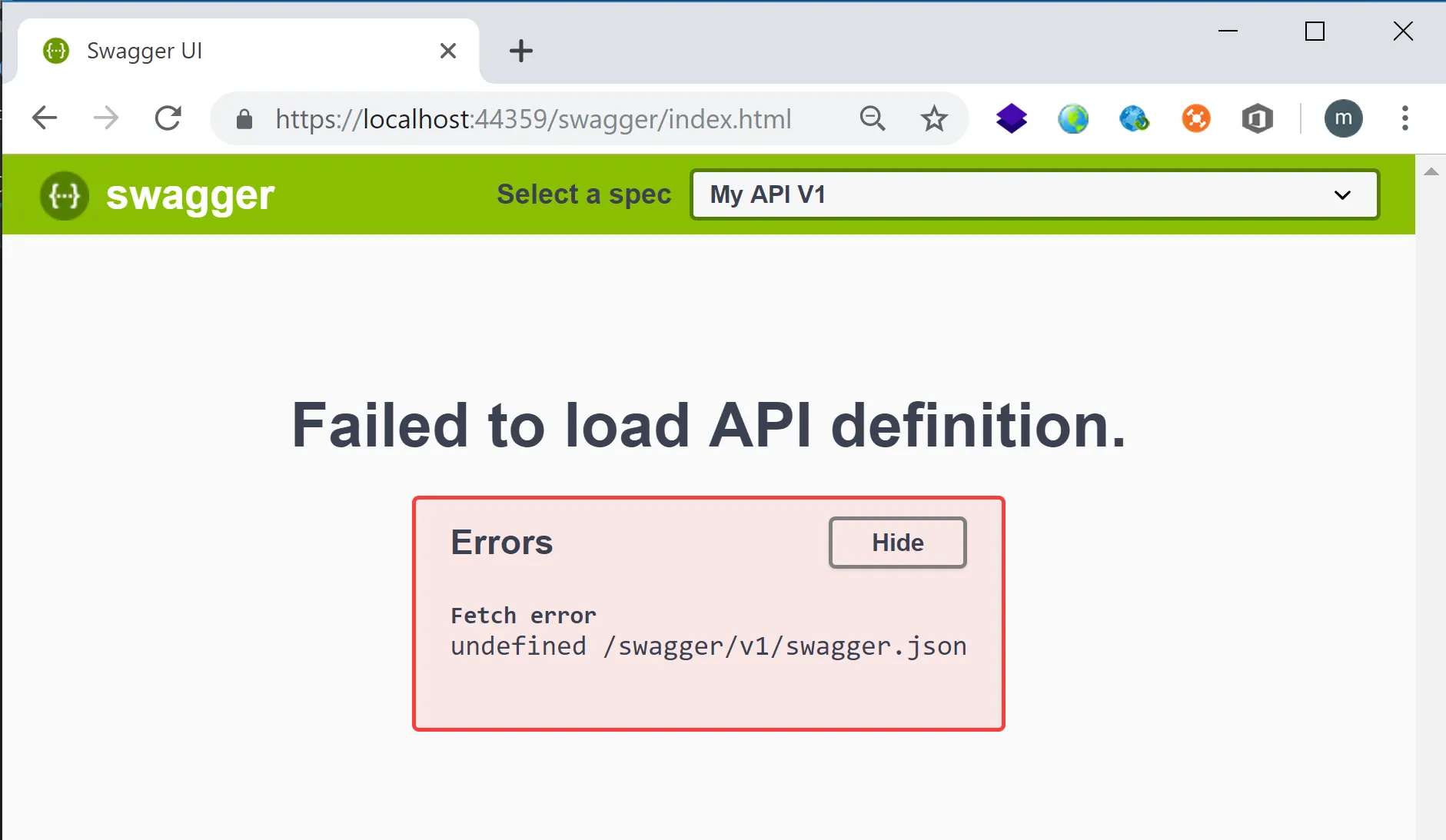Click the 'Fetch error' message text
The height and width of the screenshot is (840, 1446).
click(x=524, y=616)
